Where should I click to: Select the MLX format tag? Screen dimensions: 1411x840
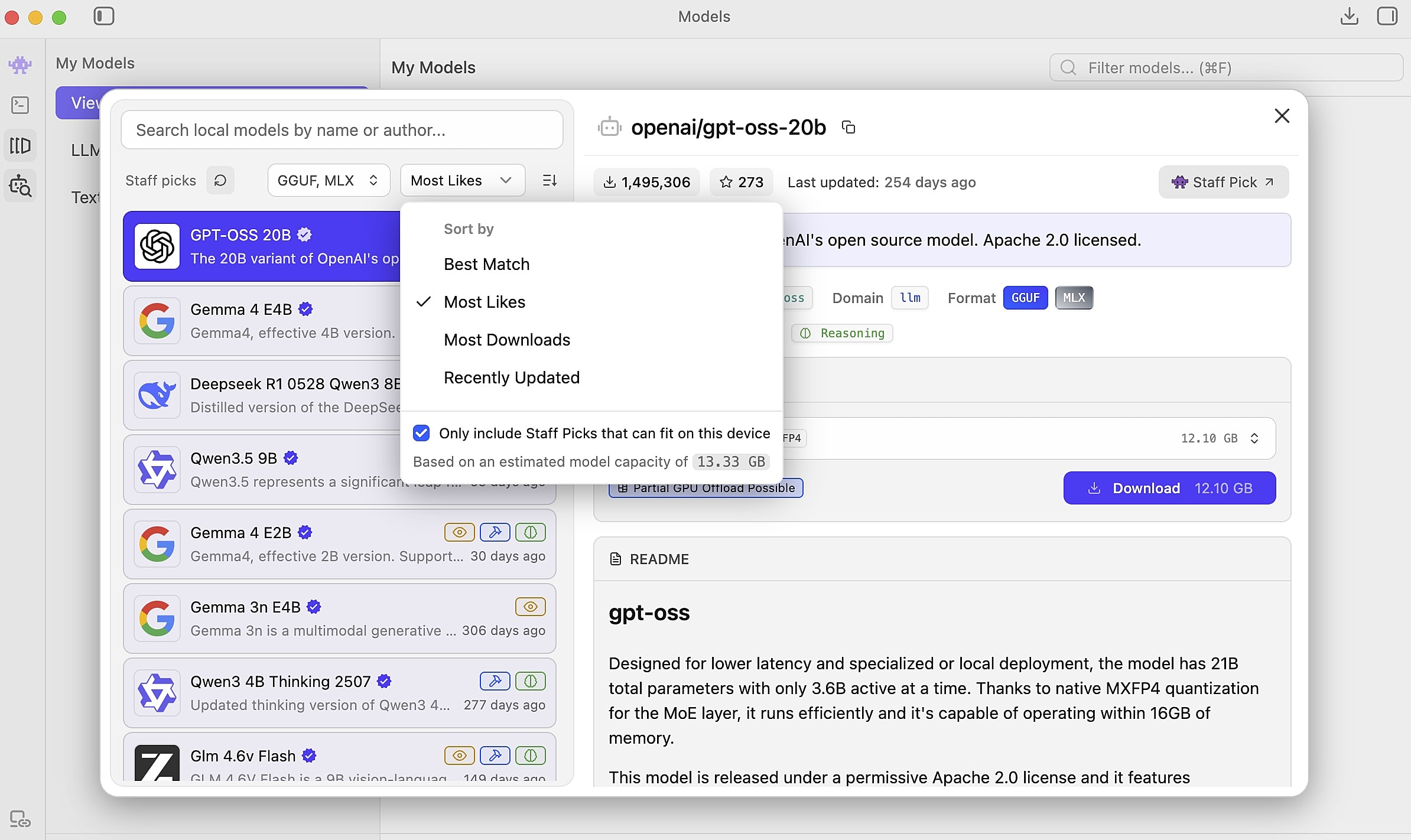click(1074, 298)
